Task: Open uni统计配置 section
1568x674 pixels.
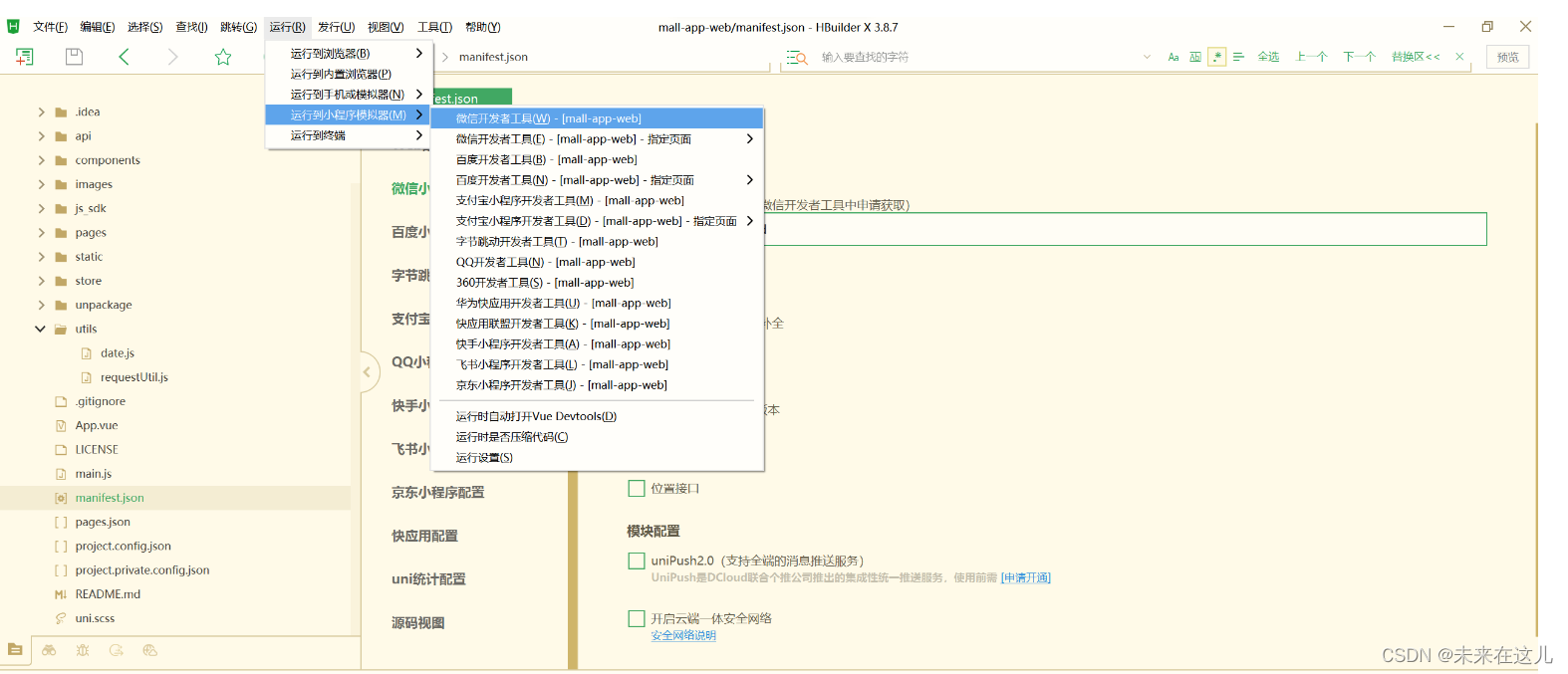Action: [x=428, y=579]
